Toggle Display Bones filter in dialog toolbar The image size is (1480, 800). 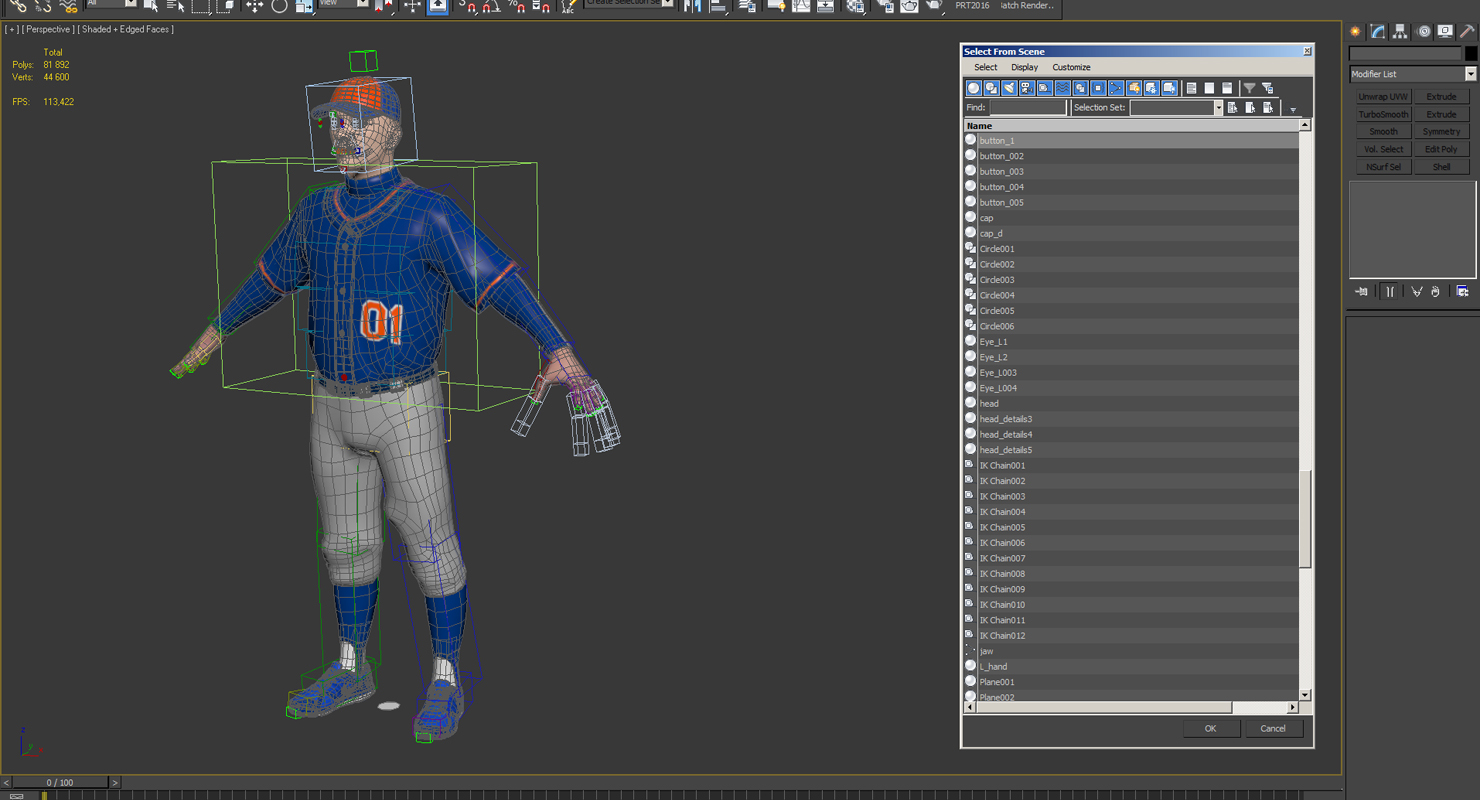pyautogui.click(x=1116, y=88)
